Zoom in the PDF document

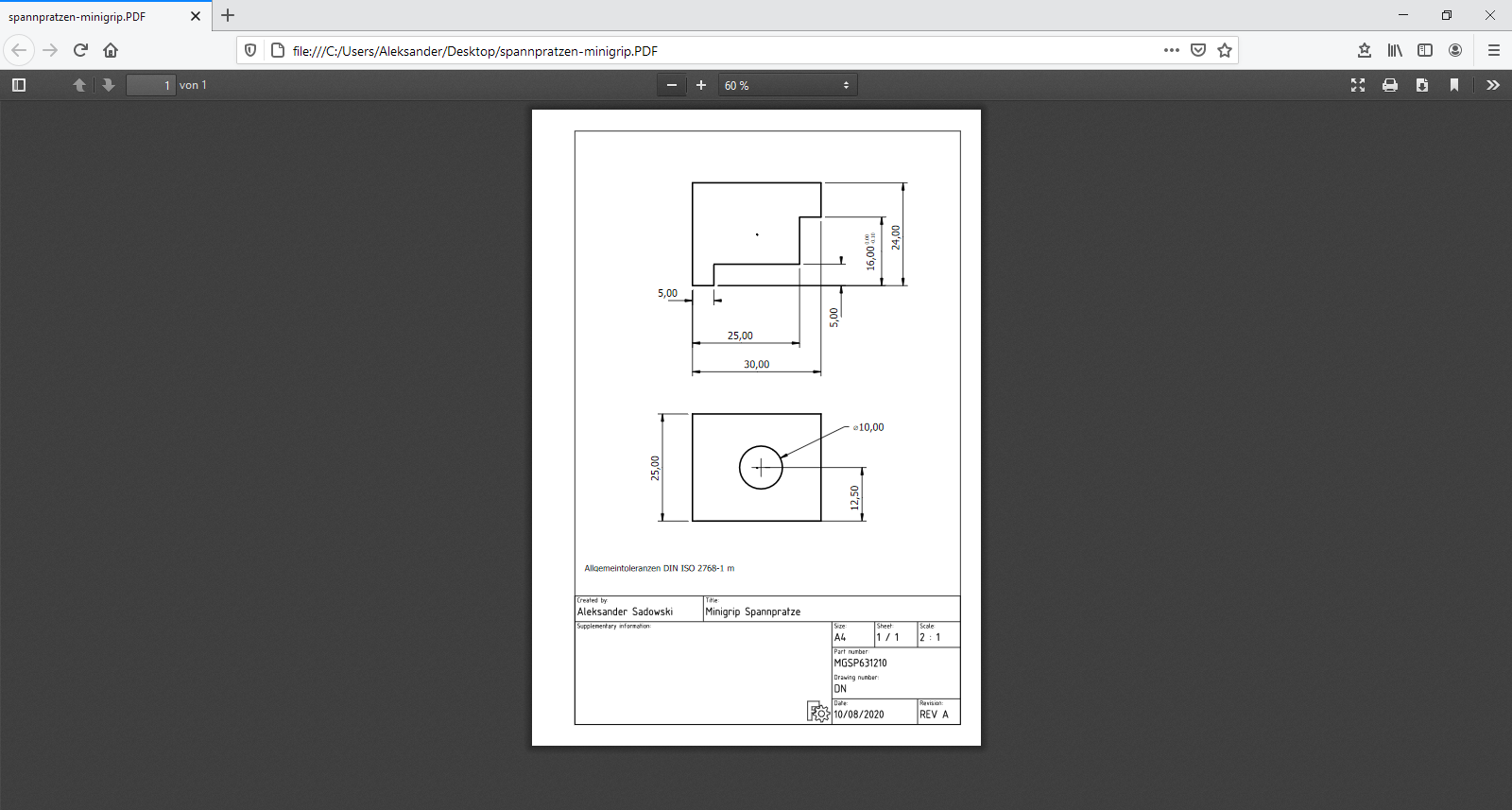tap(701, 85)
